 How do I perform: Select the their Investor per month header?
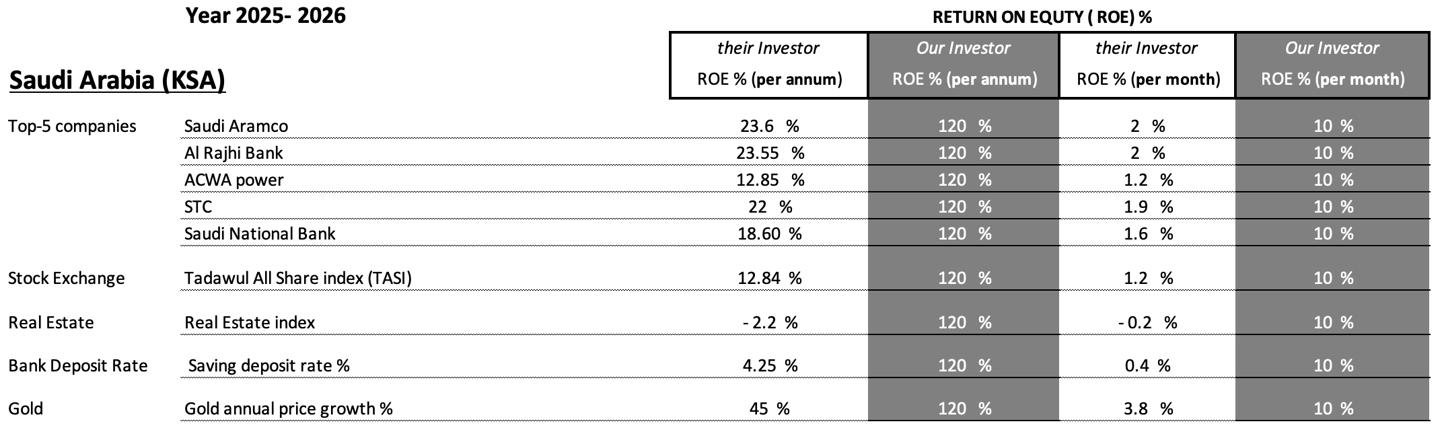click(x=1146, y=64)
